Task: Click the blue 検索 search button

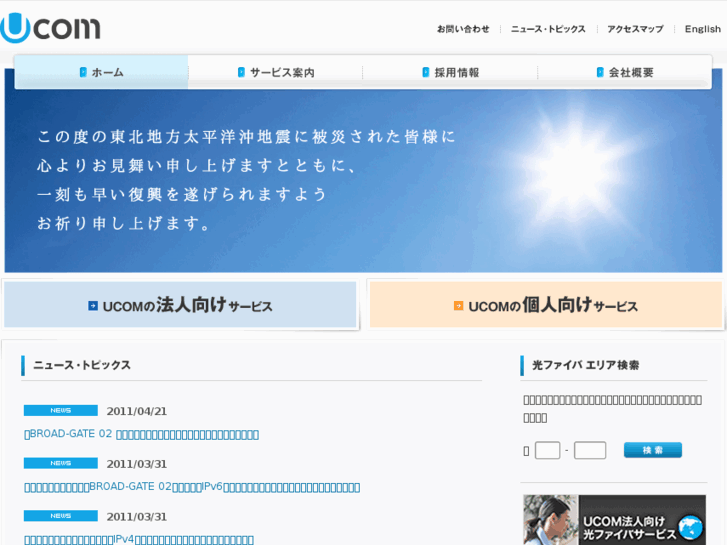Action: [x=653, y=450]
